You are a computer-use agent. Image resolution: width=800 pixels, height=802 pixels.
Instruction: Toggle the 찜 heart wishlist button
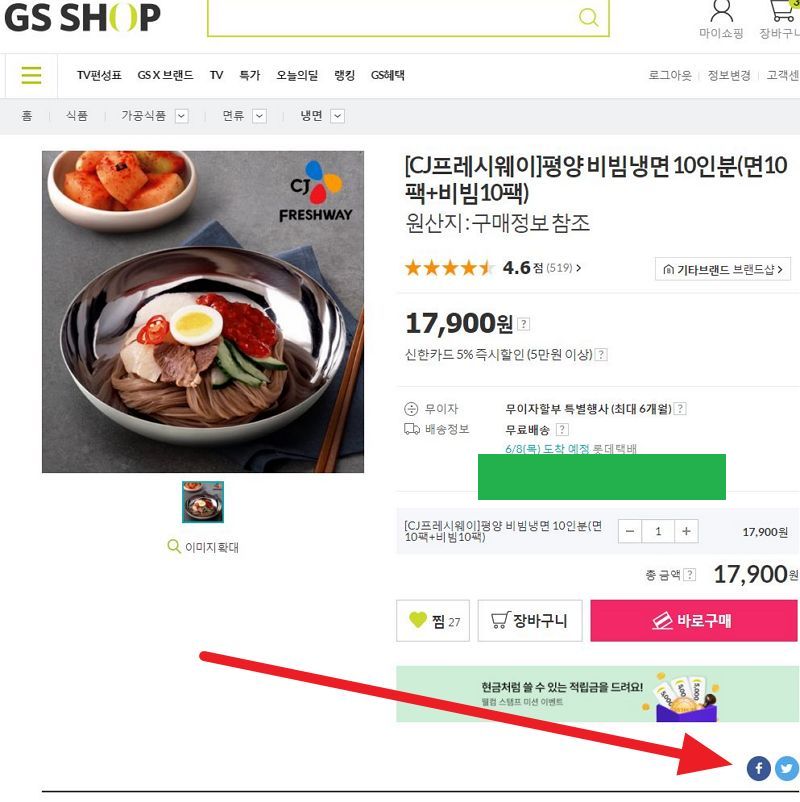(x=433, y=620)
